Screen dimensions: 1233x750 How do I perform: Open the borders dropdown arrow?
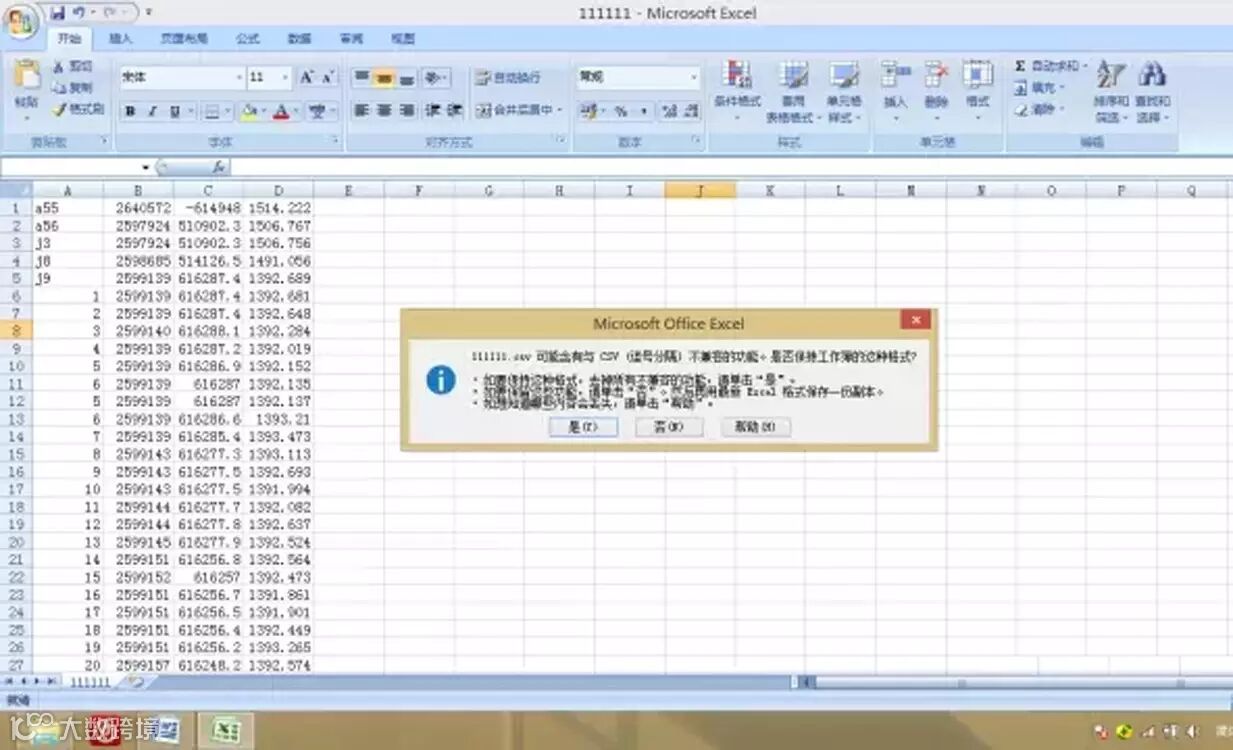pyautogui.click(x=226, y=111)
